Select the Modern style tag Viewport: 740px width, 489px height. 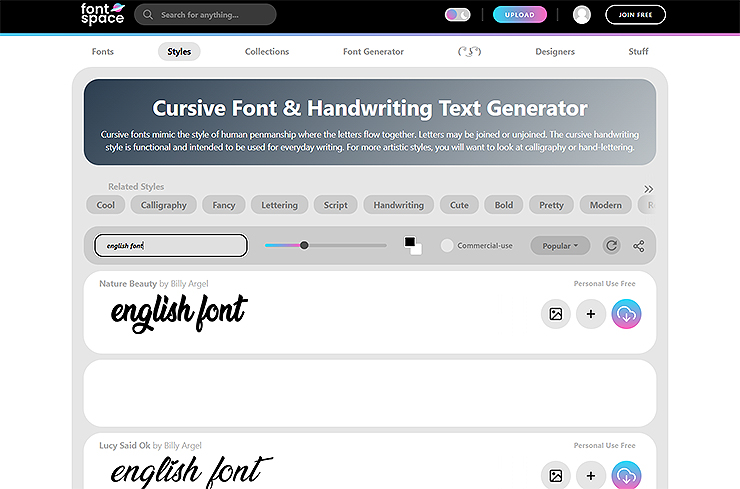pyautogui.click(x=605, y=205)
